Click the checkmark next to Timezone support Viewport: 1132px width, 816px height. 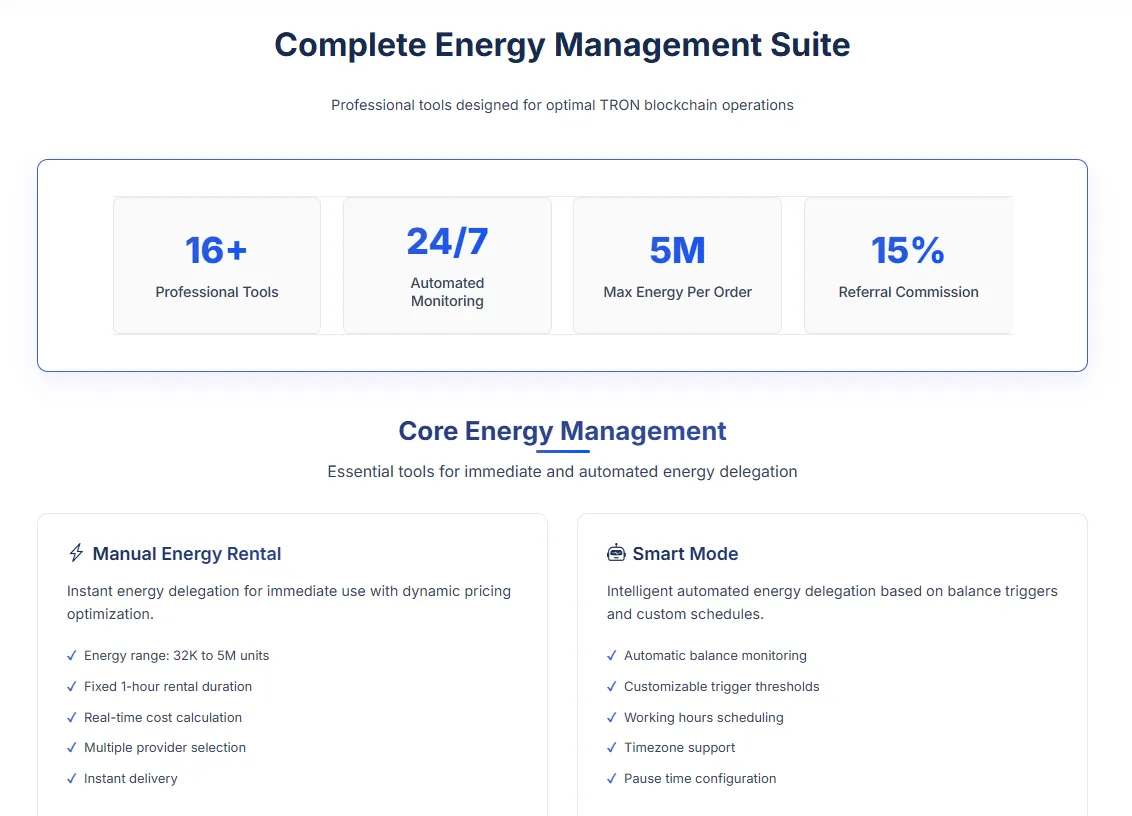(611, 748)
